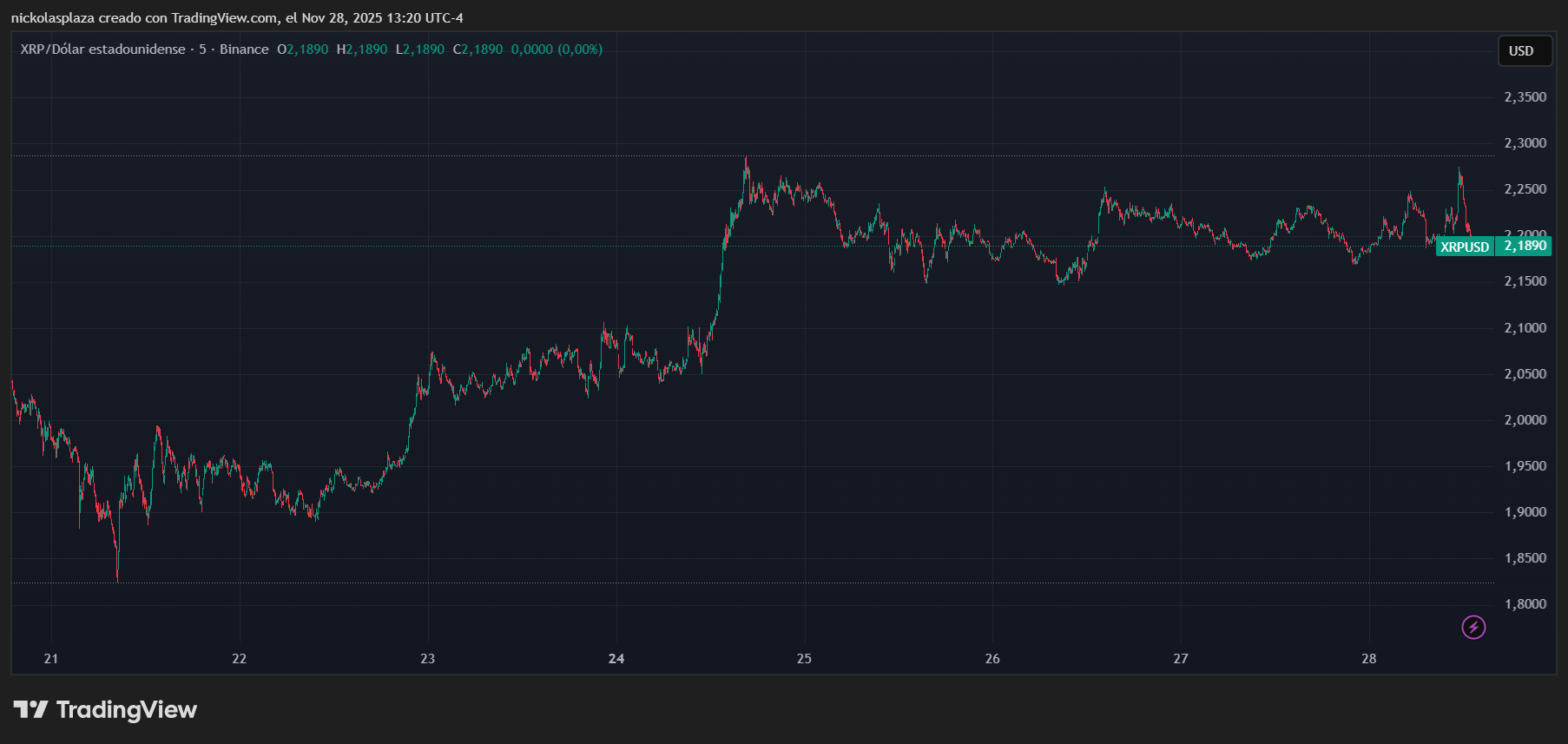
Task: Click the closing value C2,1890 in legend
Action: [478, 49]
